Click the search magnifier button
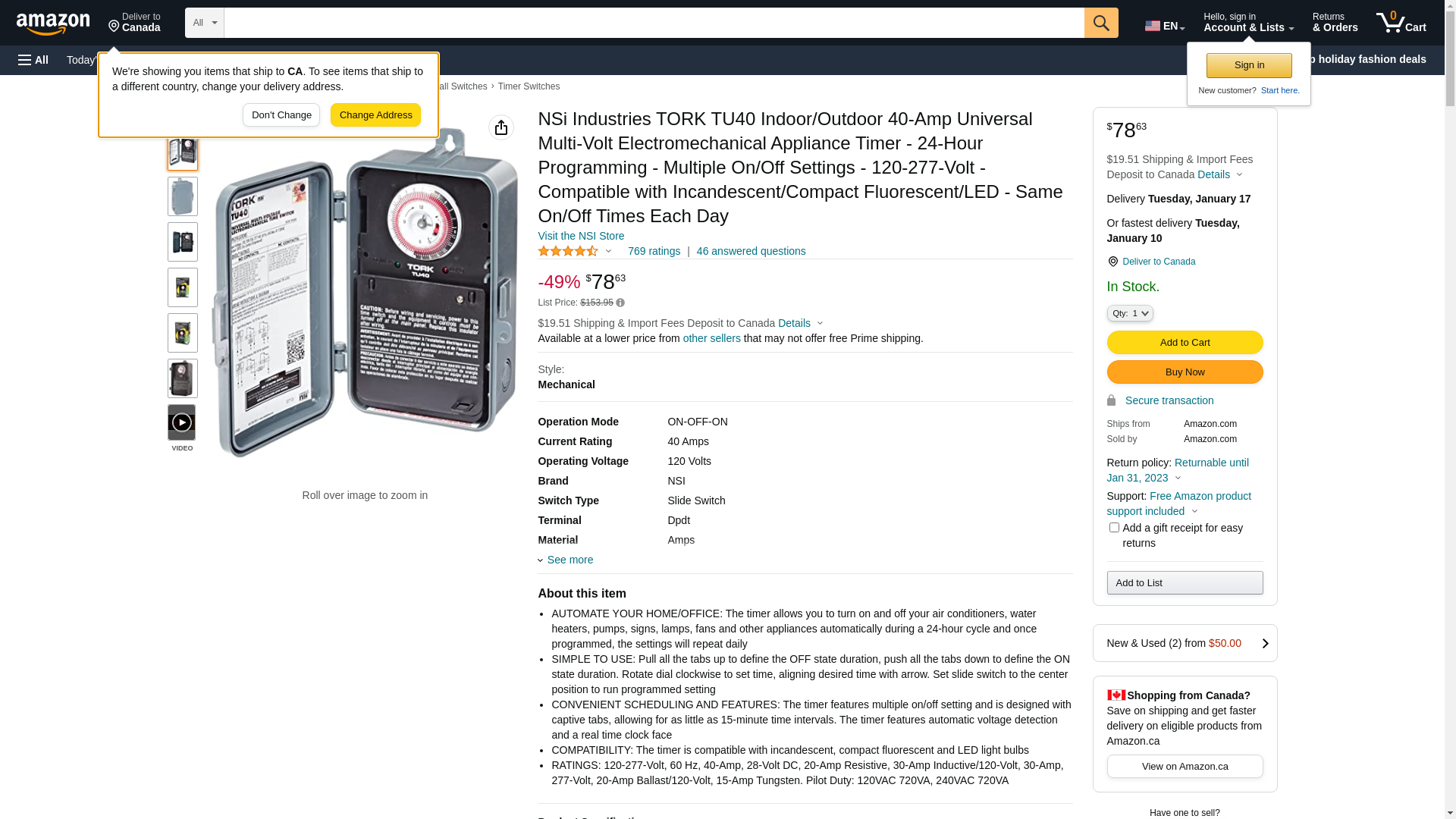This screenshot has width=1456, height=819. tap(1101, 23)
